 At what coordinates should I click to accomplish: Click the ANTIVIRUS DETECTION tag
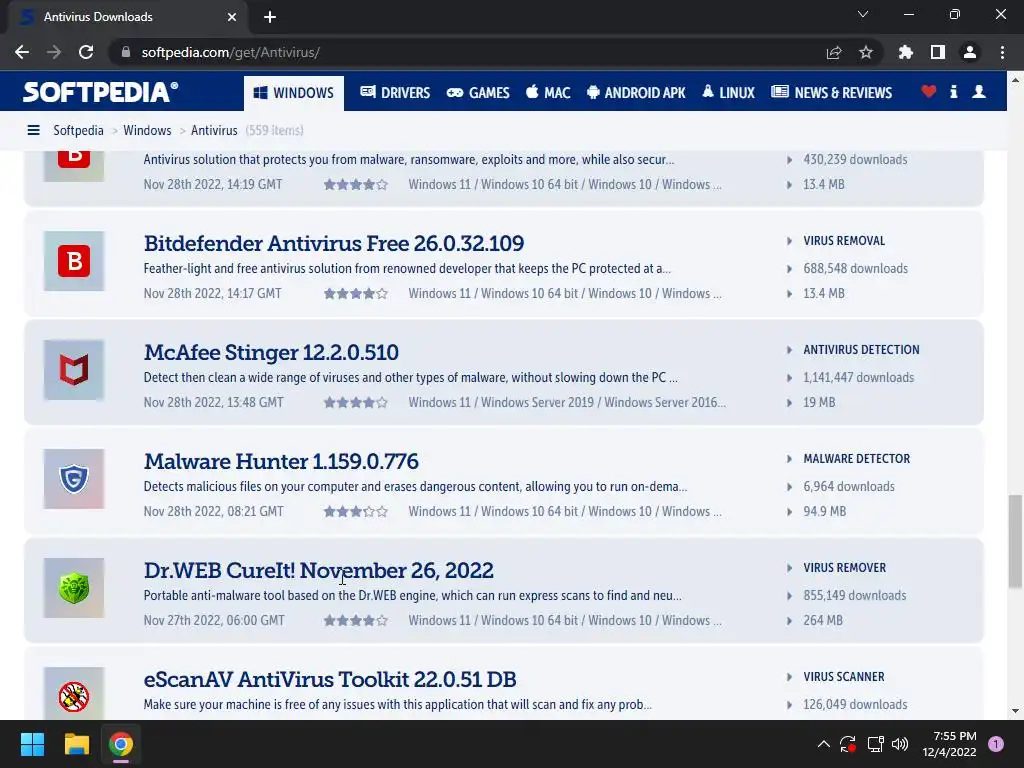(861, 350)
